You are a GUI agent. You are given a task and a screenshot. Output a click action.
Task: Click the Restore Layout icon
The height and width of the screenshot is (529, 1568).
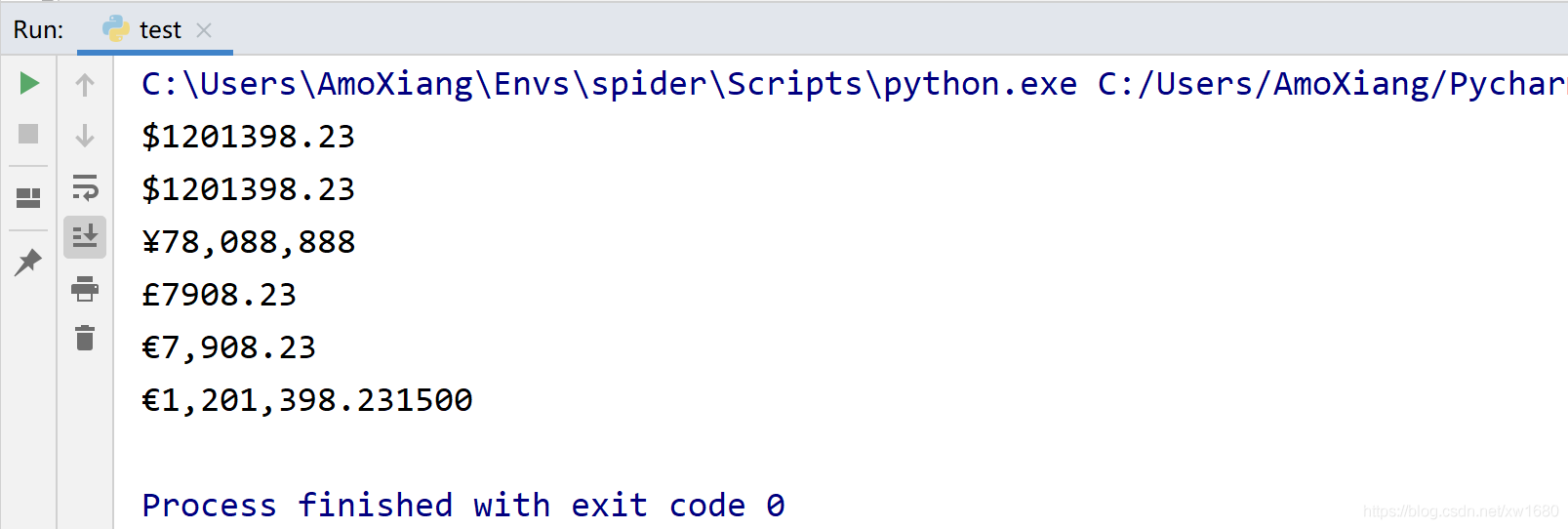coord(28,198)
